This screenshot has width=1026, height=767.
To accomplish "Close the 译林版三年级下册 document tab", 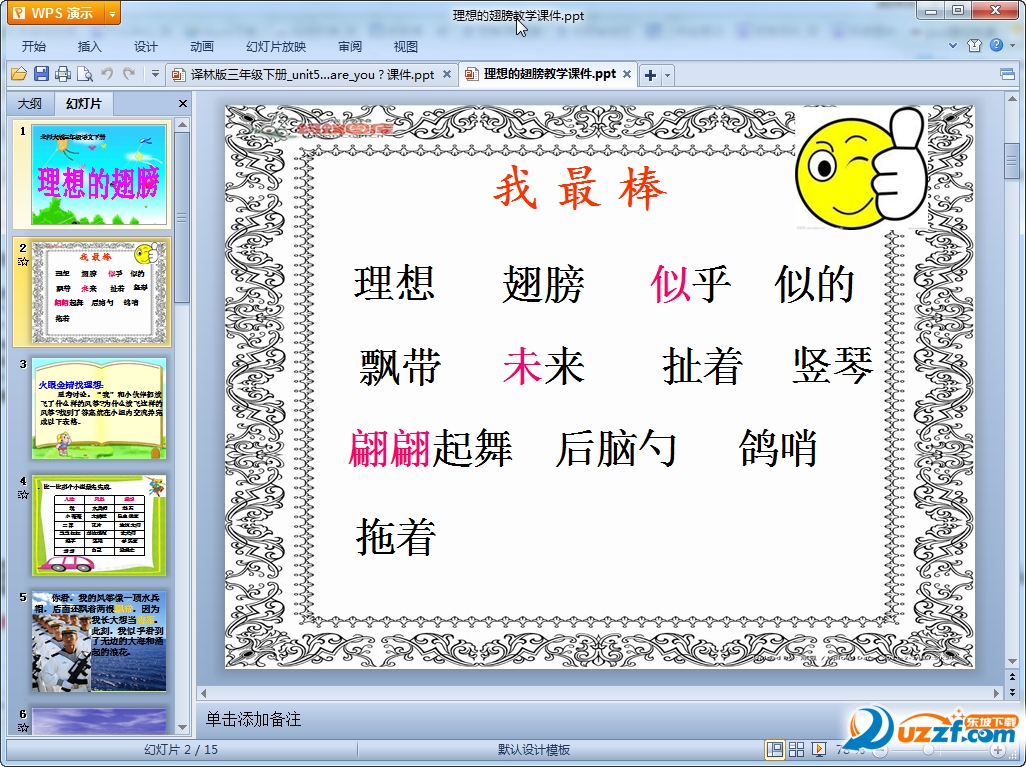I will pos(447,75).
